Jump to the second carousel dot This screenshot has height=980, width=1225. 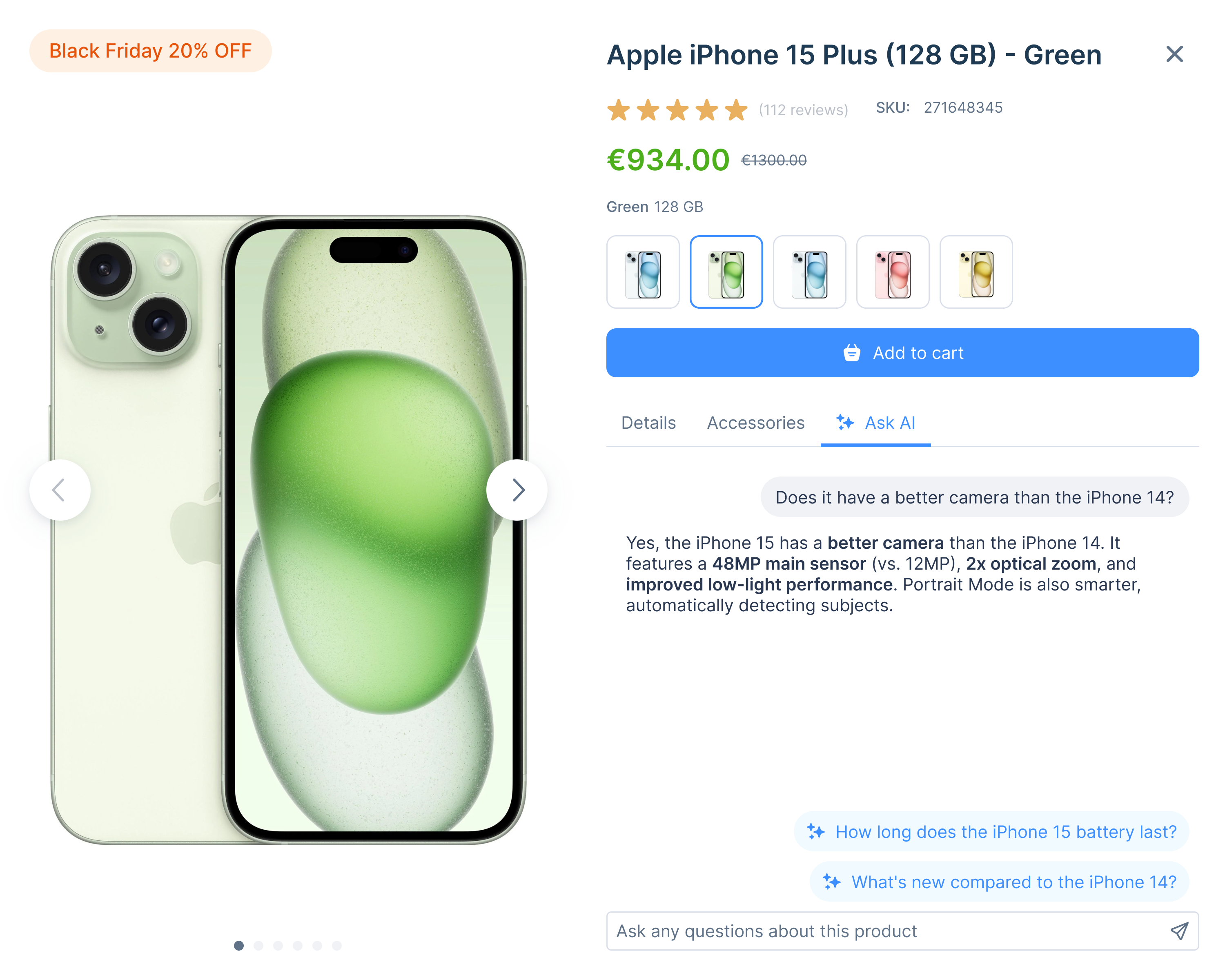coord(258,945)
